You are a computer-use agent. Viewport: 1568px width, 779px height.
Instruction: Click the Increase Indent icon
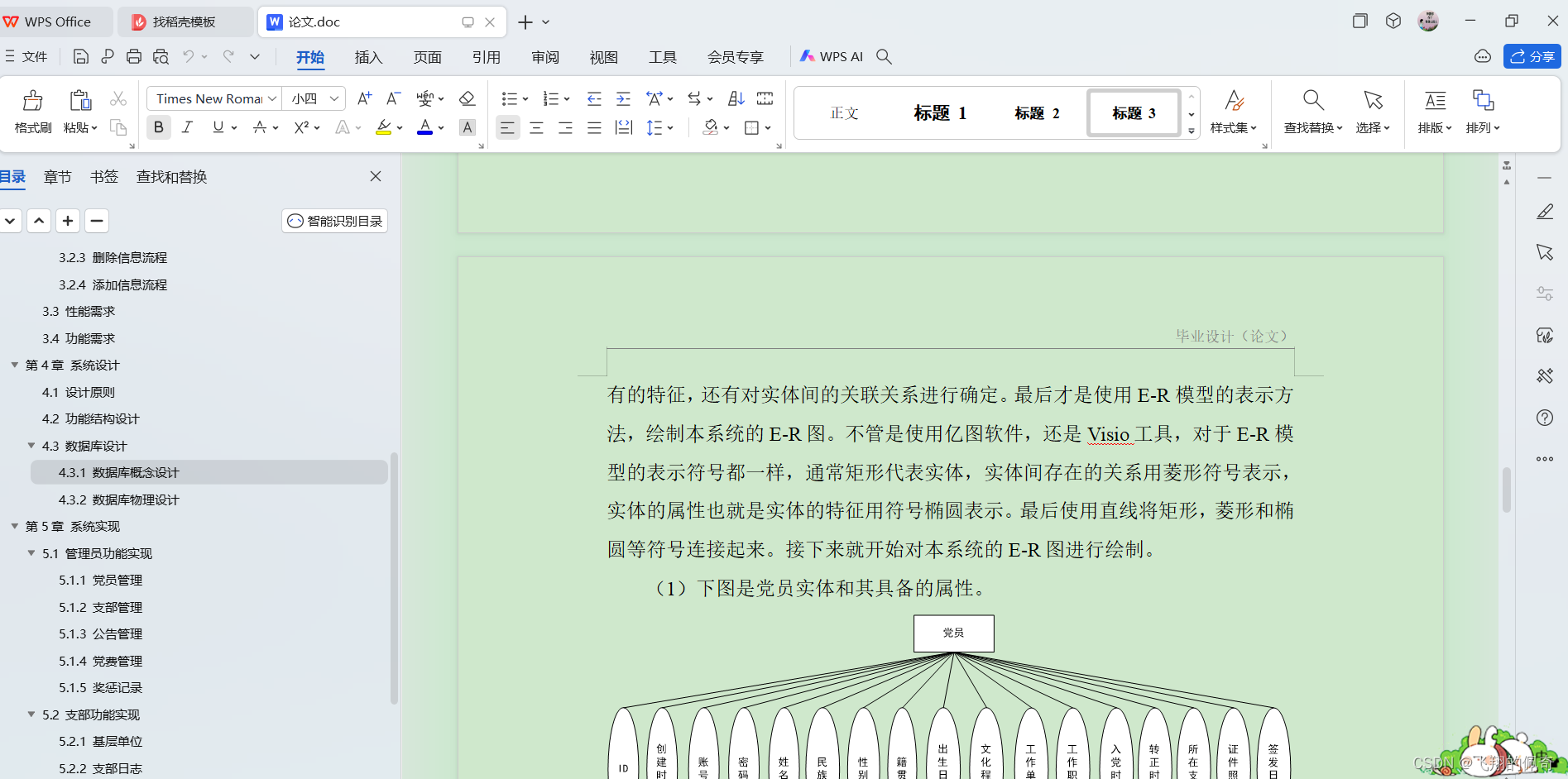click(x=624, y=98)
